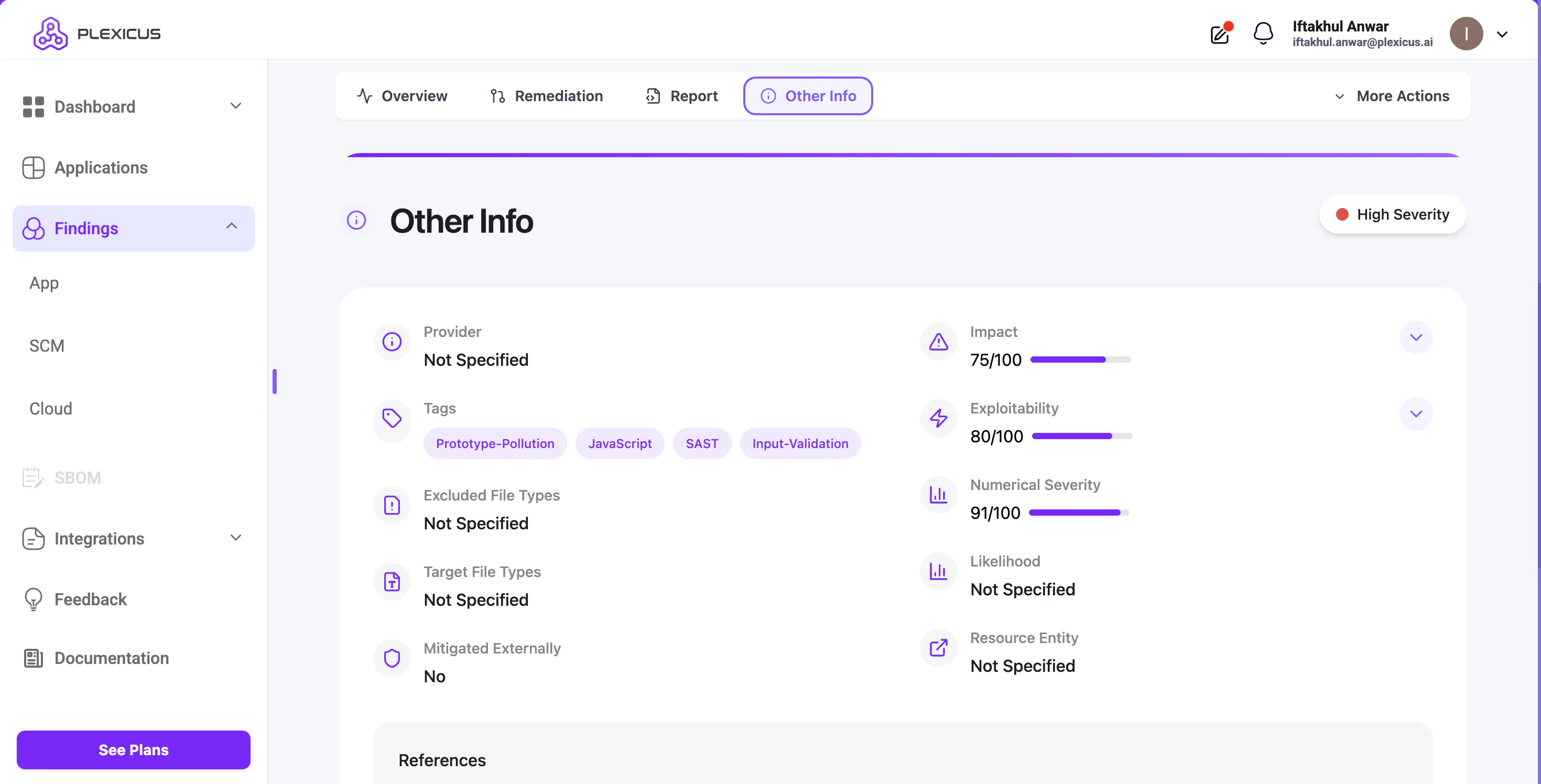Click the High Severity badge

1392,214
